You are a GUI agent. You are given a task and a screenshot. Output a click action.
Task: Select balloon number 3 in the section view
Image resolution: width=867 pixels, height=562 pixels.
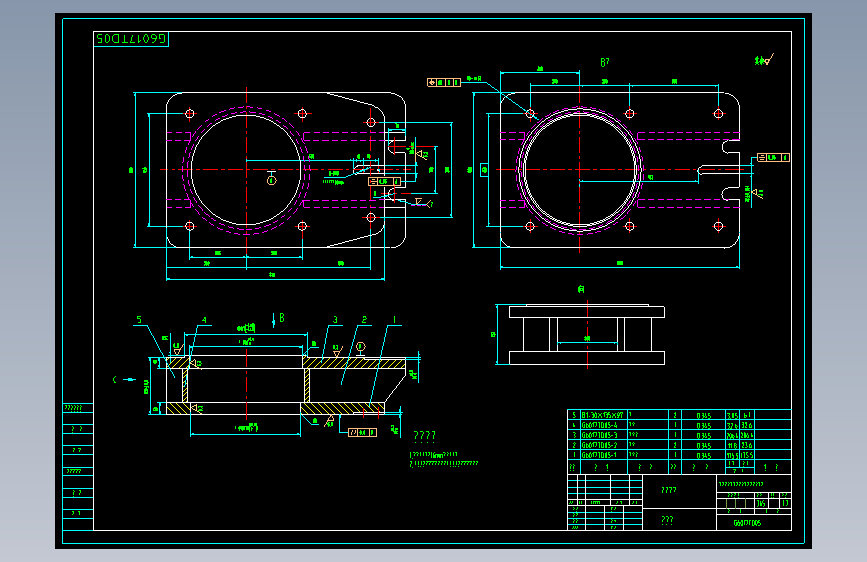coord(335,320)
